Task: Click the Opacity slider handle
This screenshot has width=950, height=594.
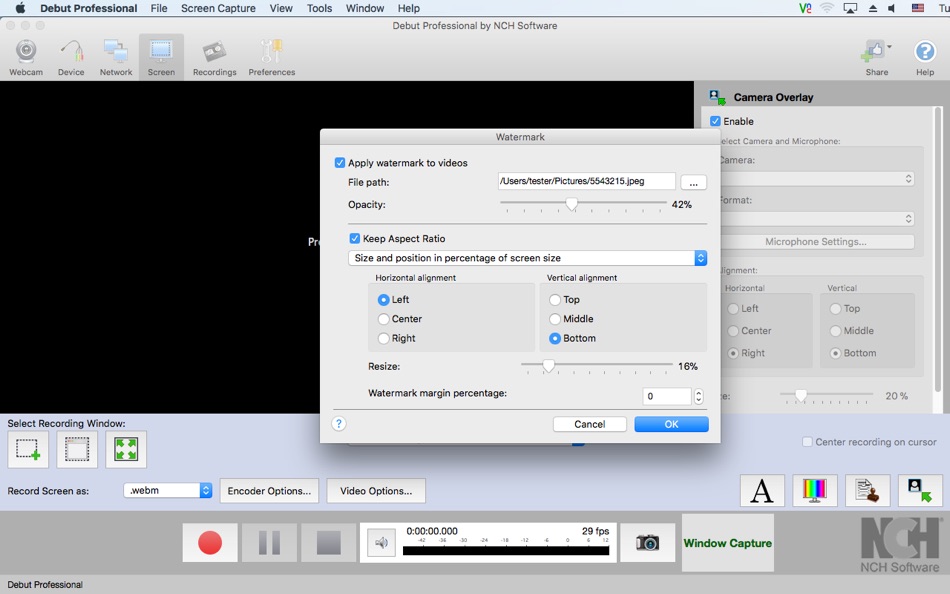Action: tap(571, 205)
